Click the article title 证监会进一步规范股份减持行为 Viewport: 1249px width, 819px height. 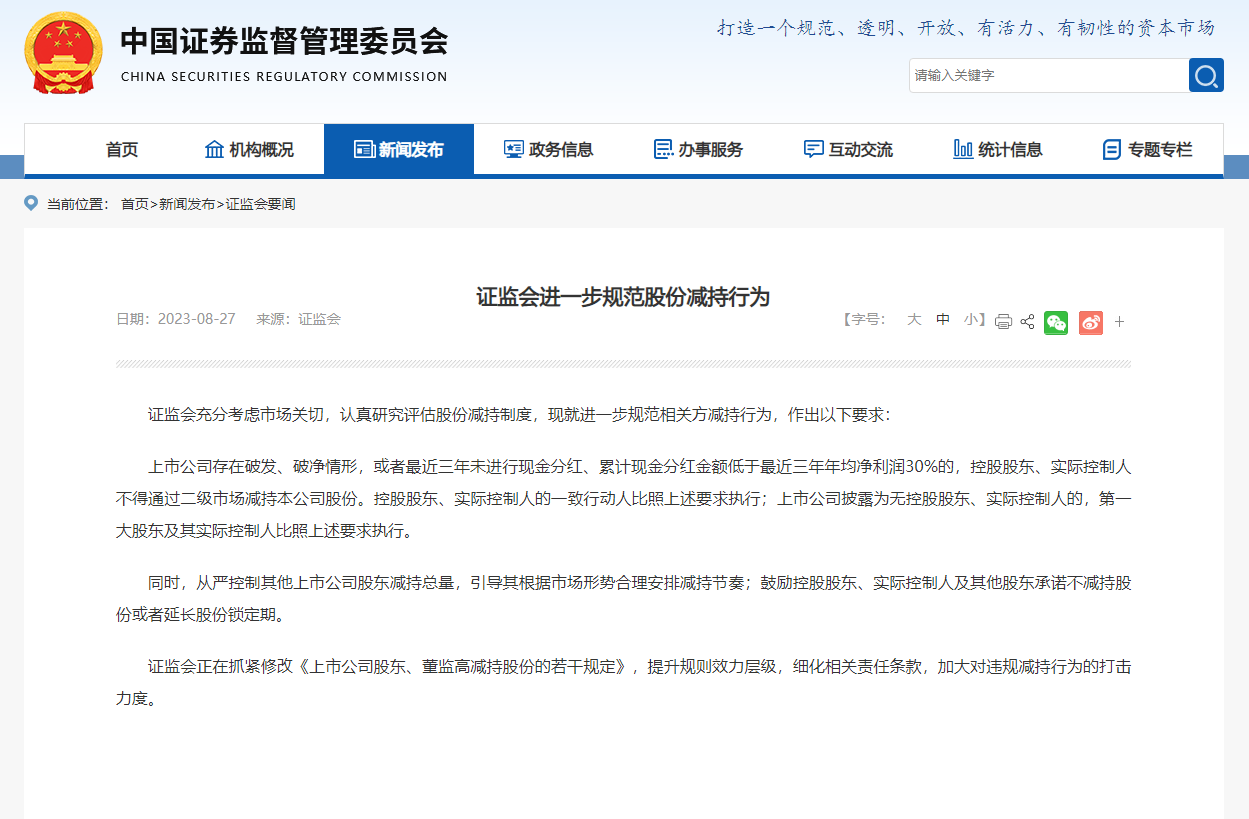click(623, 297)
